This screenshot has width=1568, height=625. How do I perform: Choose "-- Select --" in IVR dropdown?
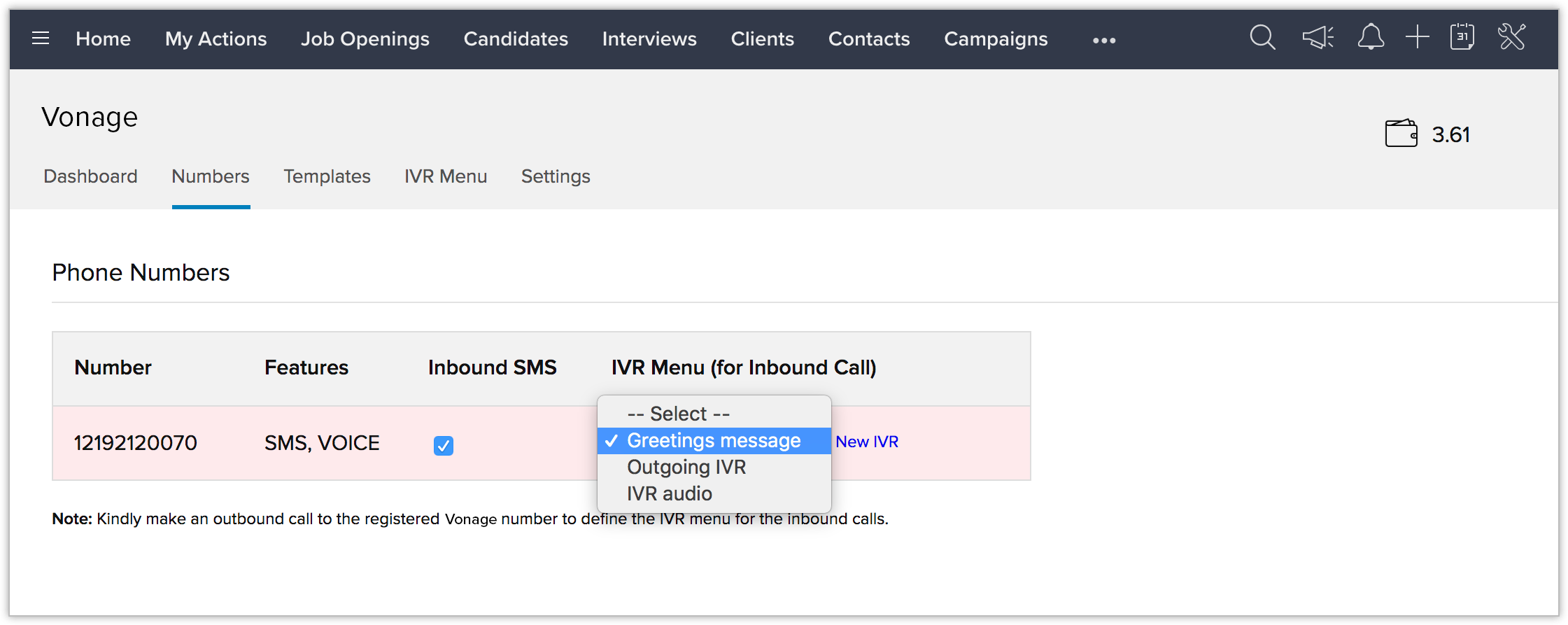[x=678, y=414]
